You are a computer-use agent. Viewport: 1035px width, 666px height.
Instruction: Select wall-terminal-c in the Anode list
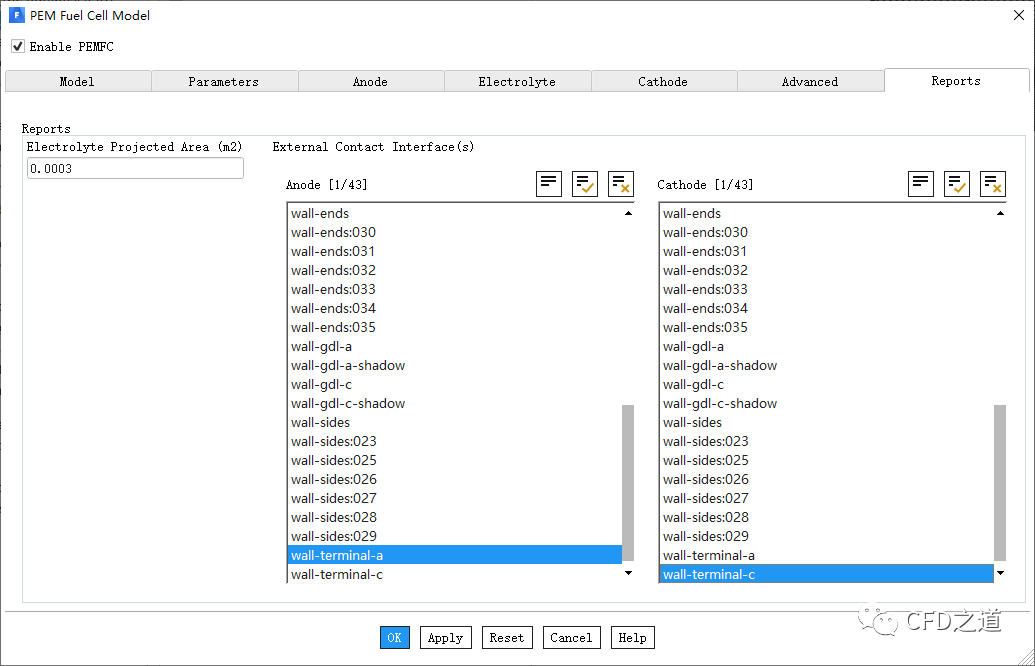tap(337, 574)
